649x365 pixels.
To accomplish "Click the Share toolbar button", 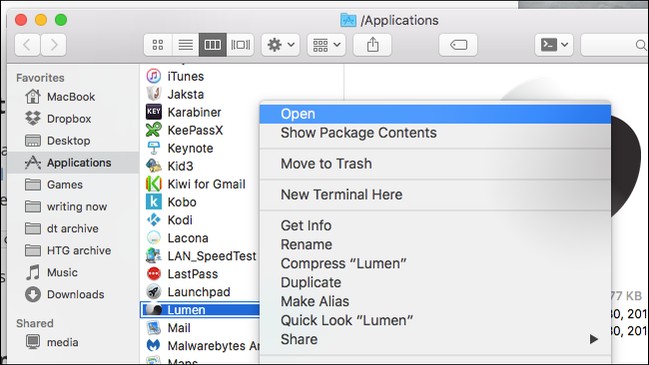I will pos(373,44).
